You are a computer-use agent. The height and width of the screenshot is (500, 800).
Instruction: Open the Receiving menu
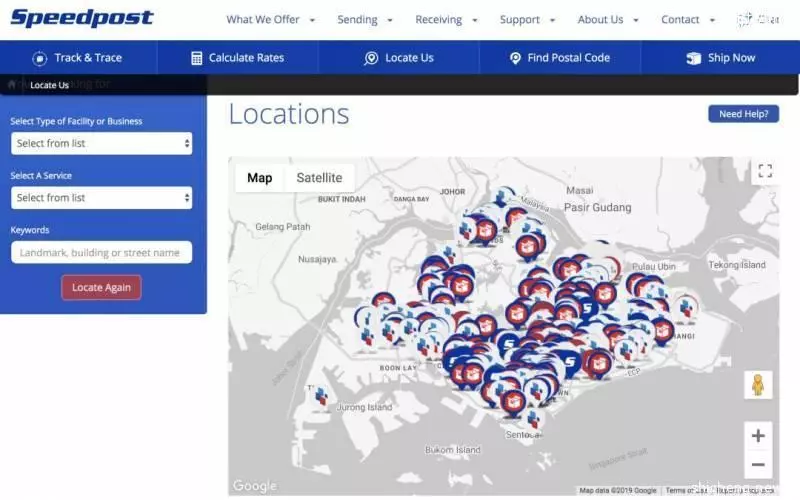[x=446, y=19]
